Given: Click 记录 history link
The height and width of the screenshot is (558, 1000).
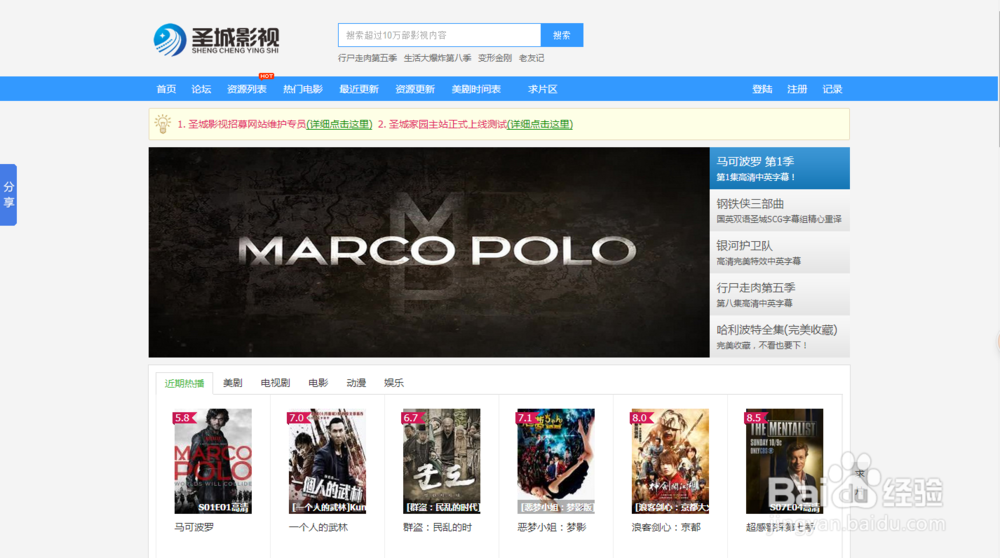Looking at the screenshot, I should point(832,89).
